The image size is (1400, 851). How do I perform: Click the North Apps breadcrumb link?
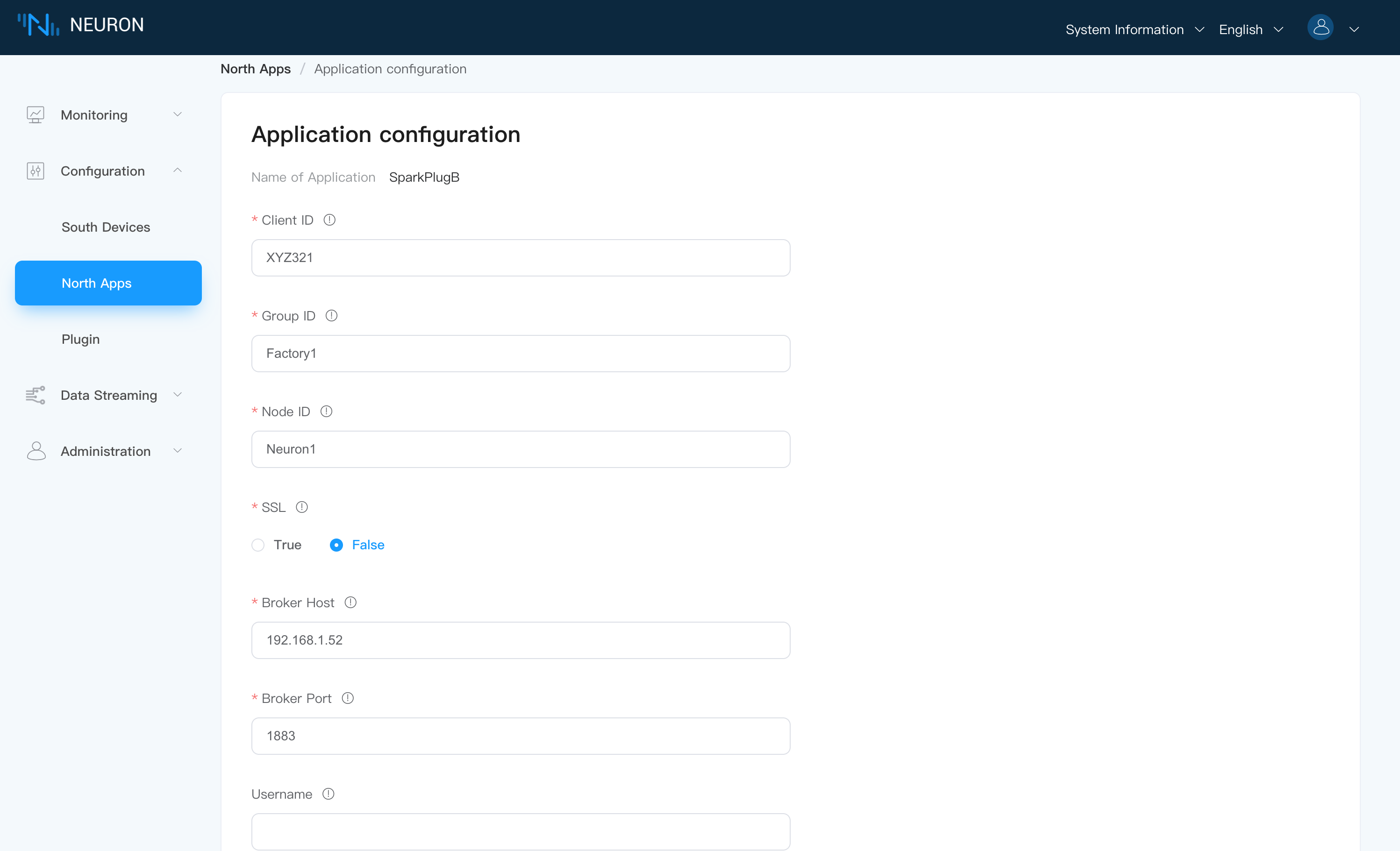tap(255, 68)
